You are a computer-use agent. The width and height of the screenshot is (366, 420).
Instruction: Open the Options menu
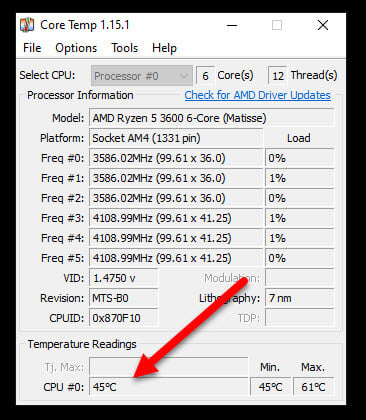click(x=76, y=48)
